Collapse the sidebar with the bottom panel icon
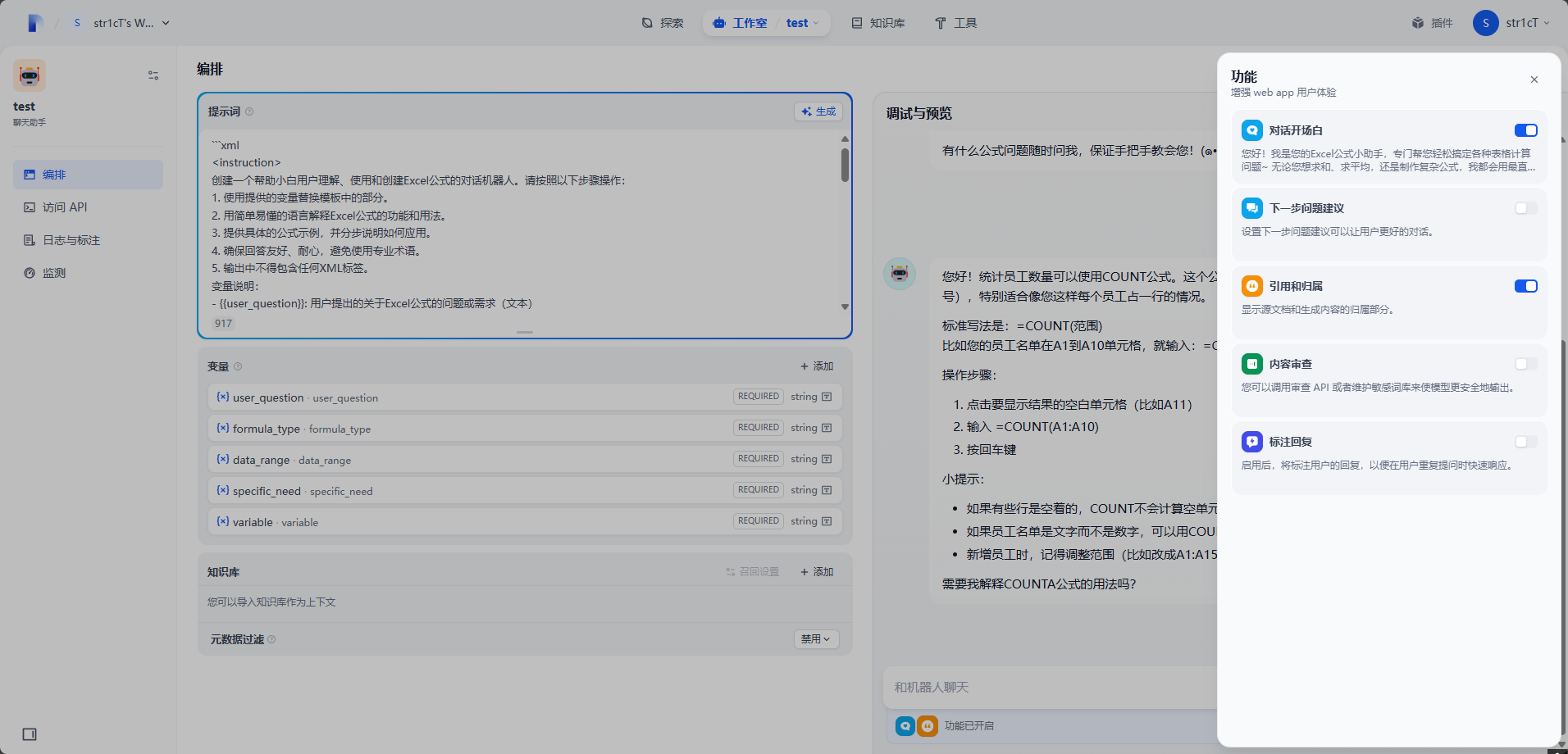This screenshot has width=1568, height=754. click(30, 734)
